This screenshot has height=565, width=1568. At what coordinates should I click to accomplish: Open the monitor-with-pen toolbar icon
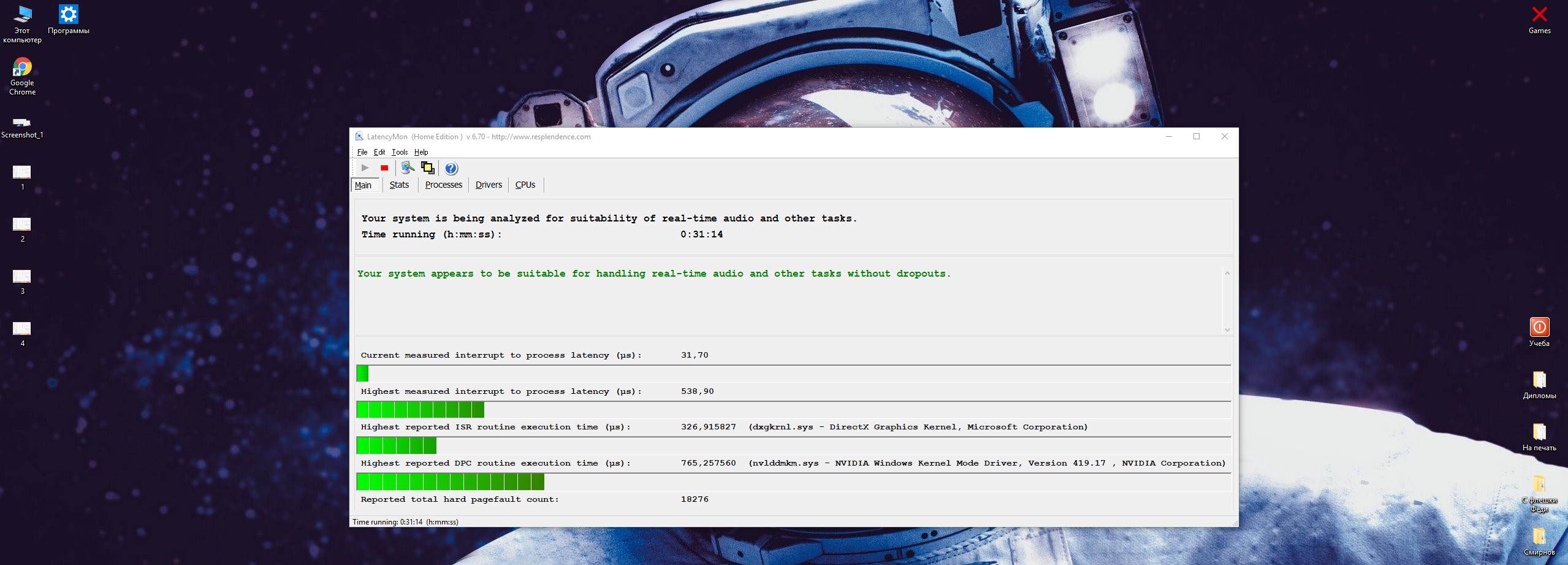pos(408,168)
